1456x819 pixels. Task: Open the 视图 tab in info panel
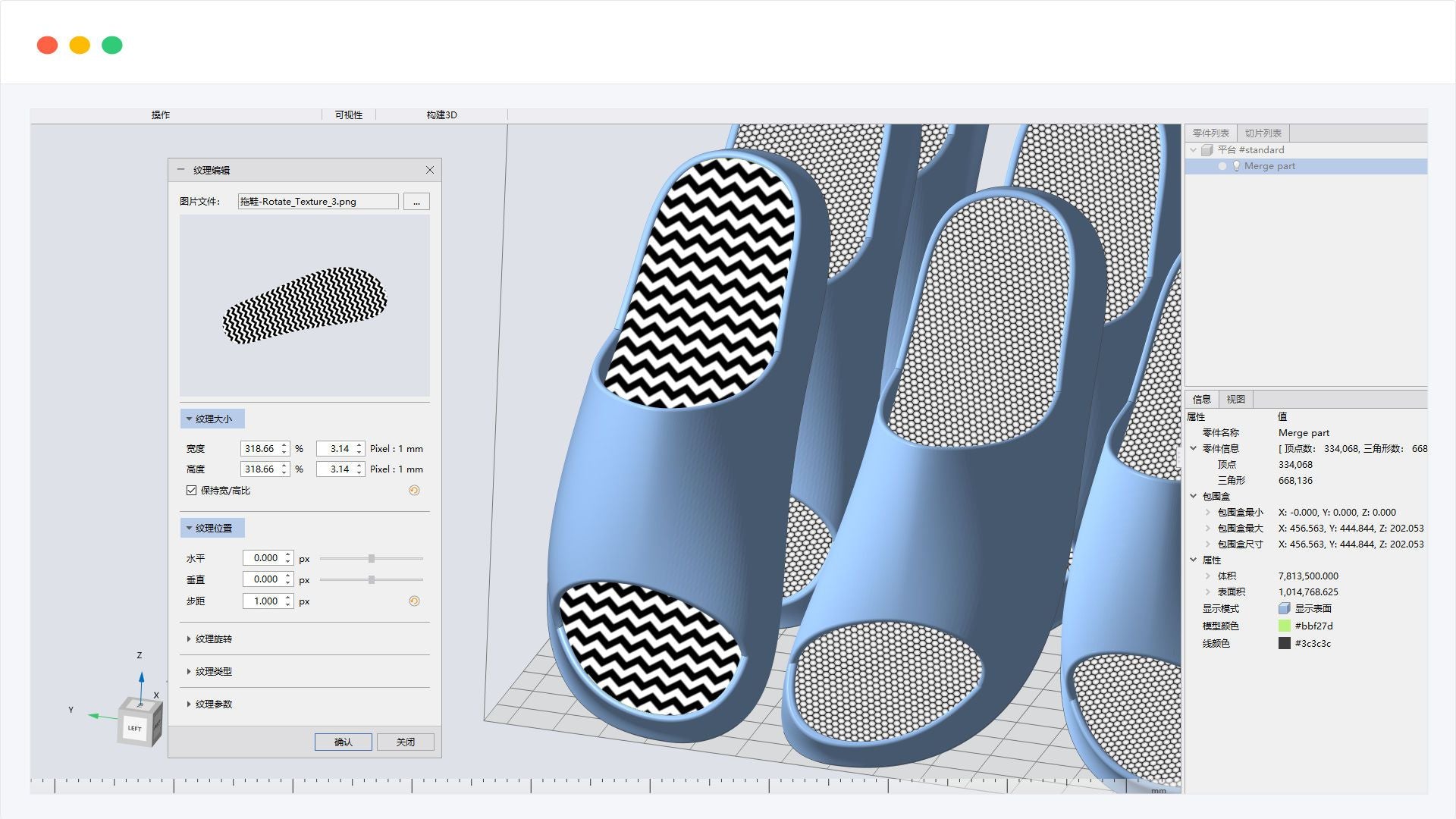pyautogui.click(x=1235, y=400)
